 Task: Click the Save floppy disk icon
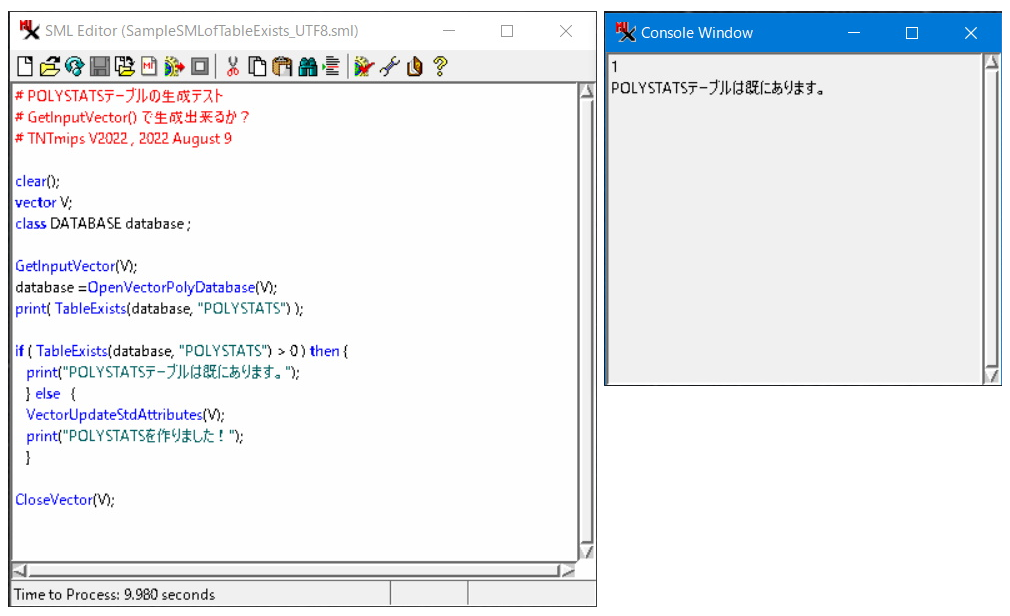pos(100,67)
